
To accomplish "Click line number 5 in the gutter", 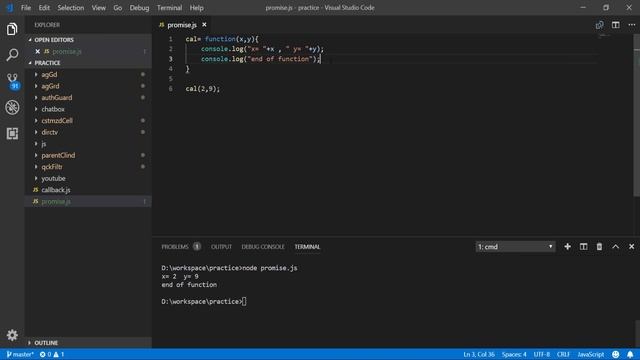I will (x=171, y=79).
